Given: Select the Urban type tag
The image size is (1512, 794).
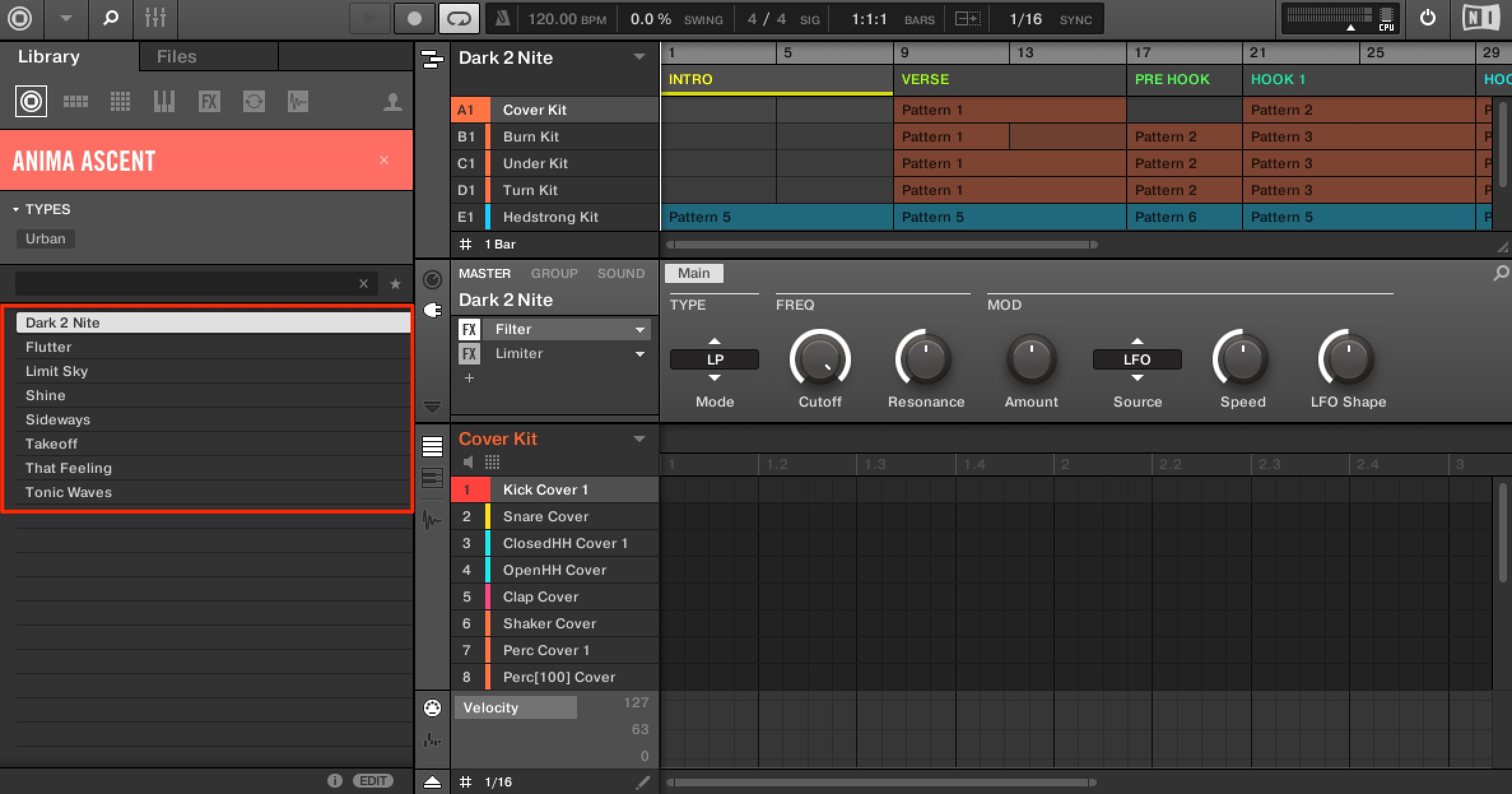Looking at the screenshot, I should tap(45, 239).
